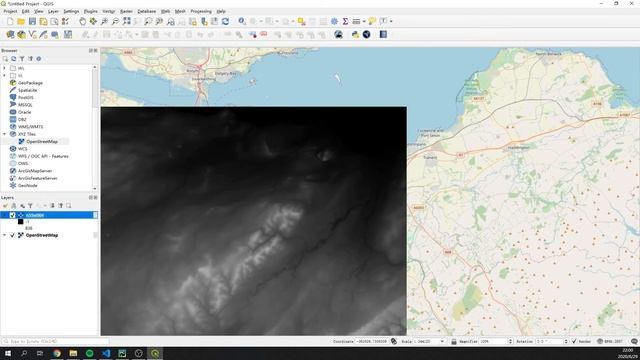Open File Explorer from the taskbar
This screenshot has width=640, height=360.
pyautogui.click(x=73, y=353)
